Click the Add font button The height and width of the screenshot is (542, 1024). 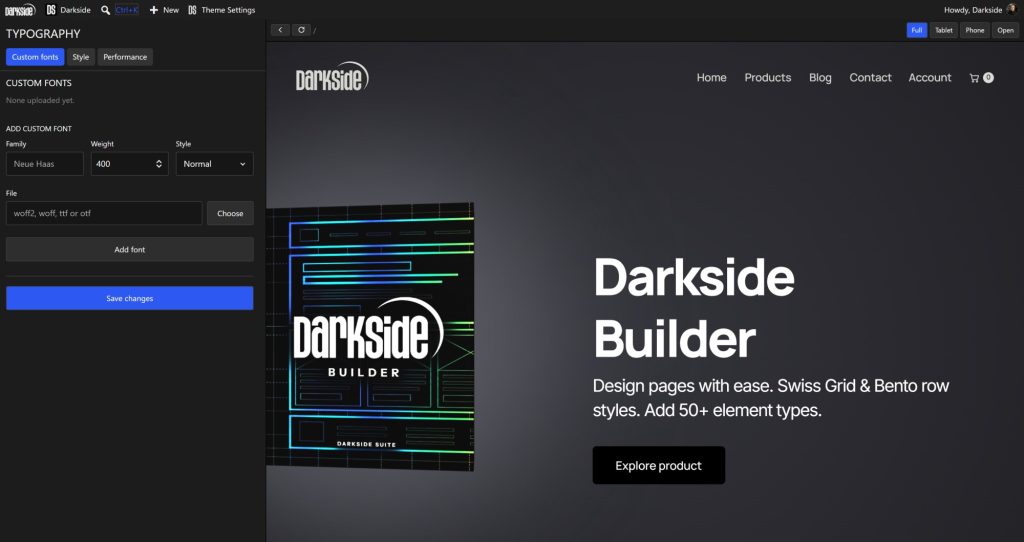click(129, 249)
